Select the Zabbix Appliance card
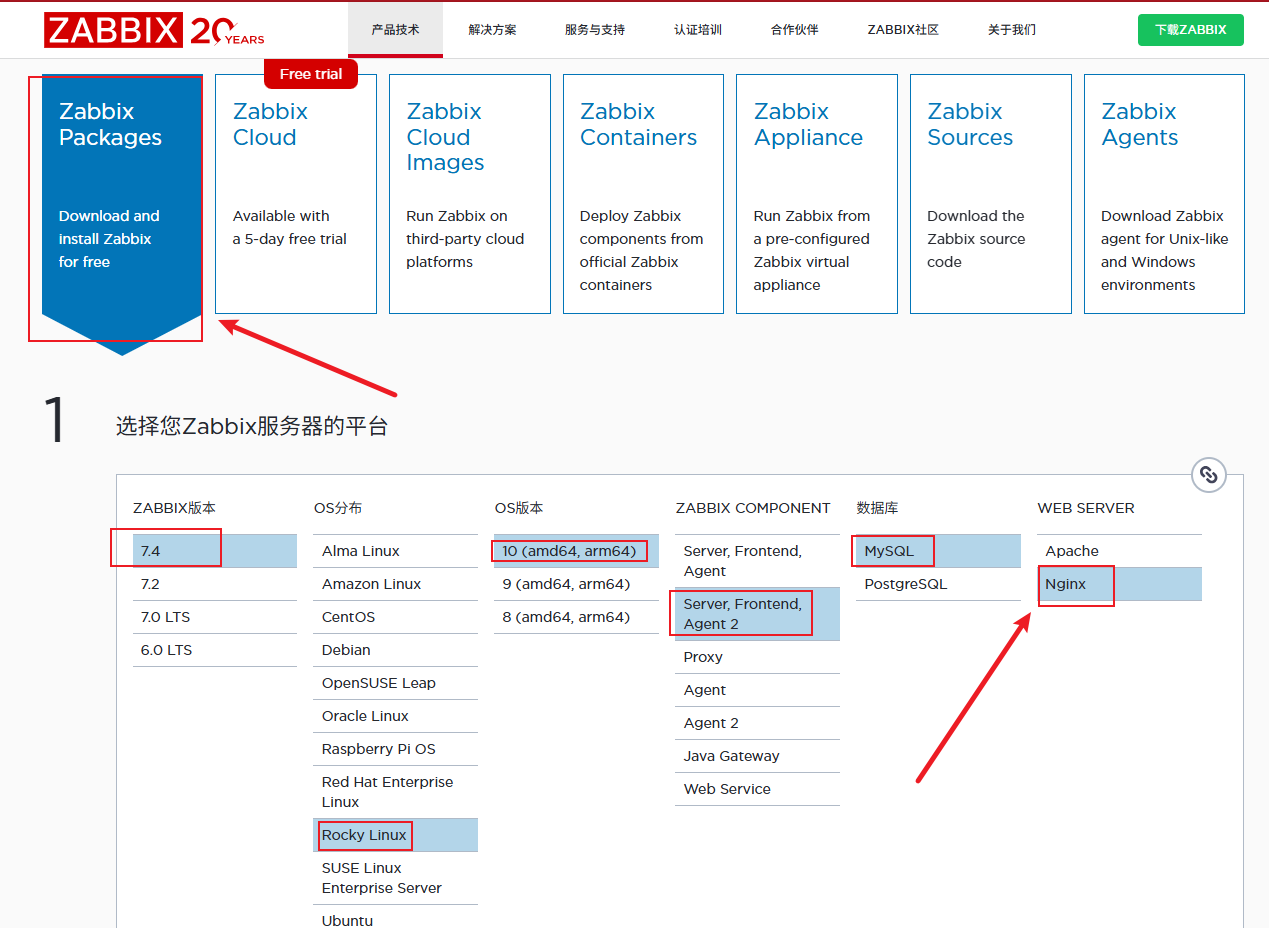 pyautogui.click(x=817, y=194)
